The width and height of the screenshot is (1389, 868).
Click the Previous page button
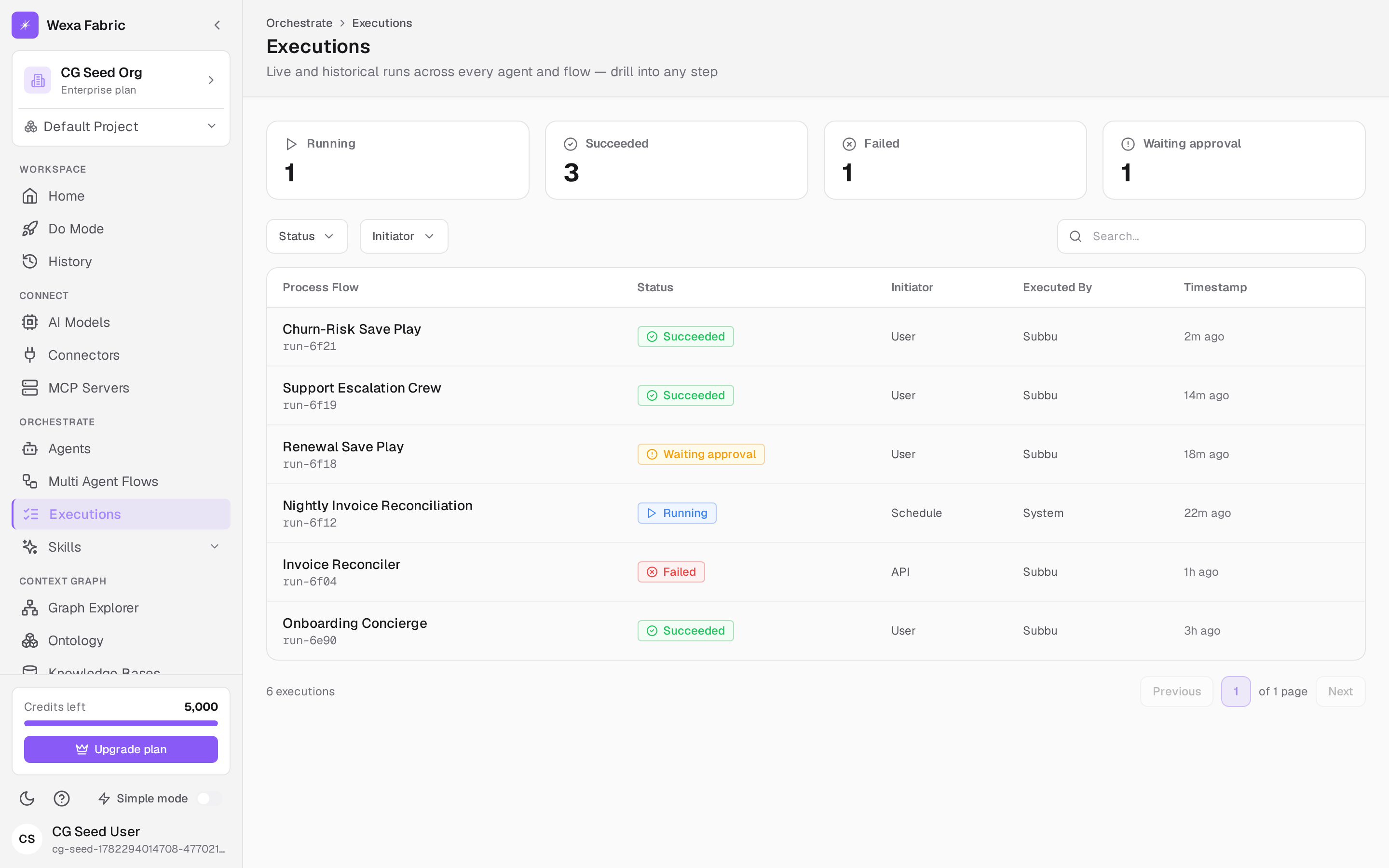[1176, 692]
